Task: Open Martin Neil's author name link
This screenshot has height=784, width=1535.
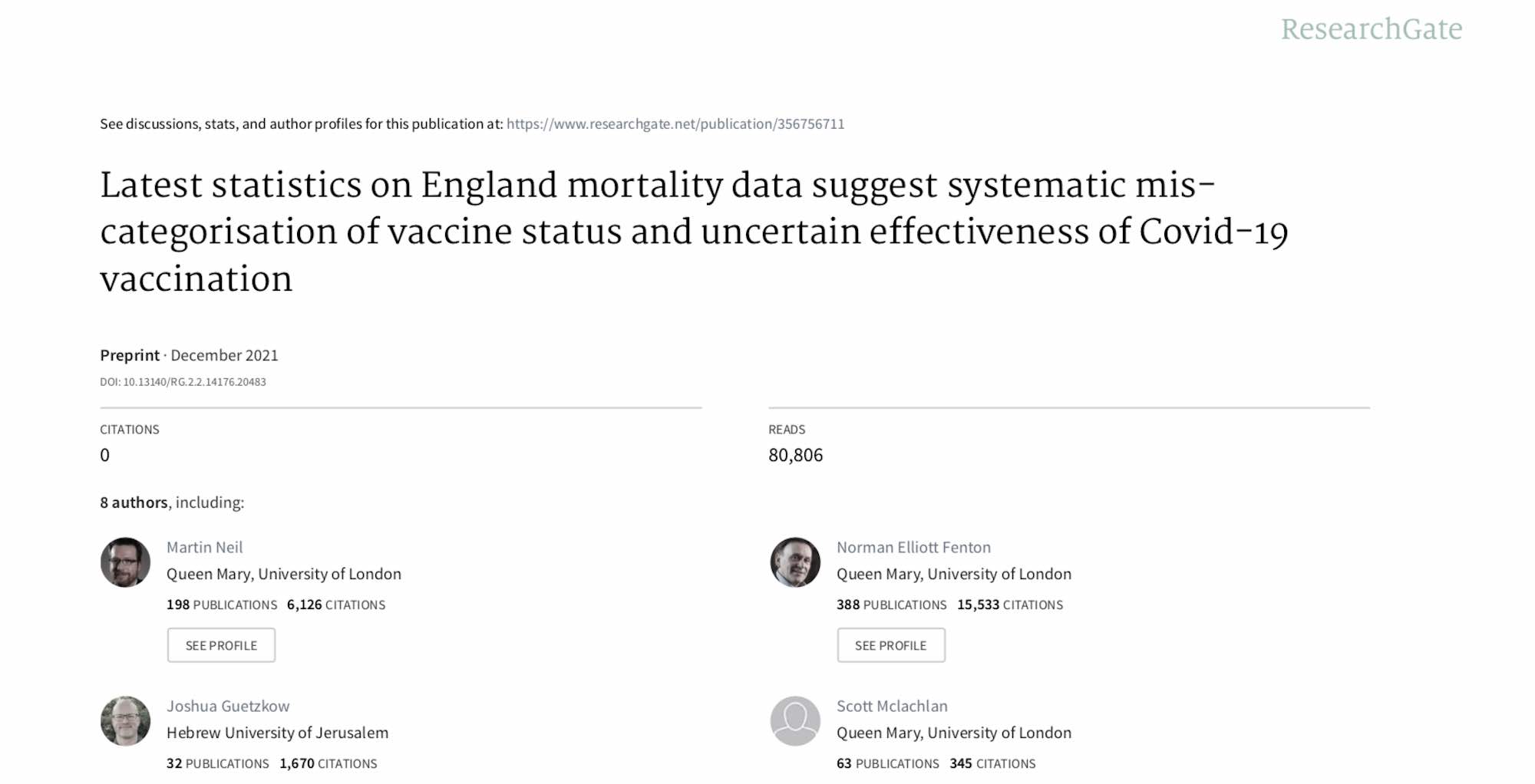Action: pyautogui.click(x=204, y=547)
